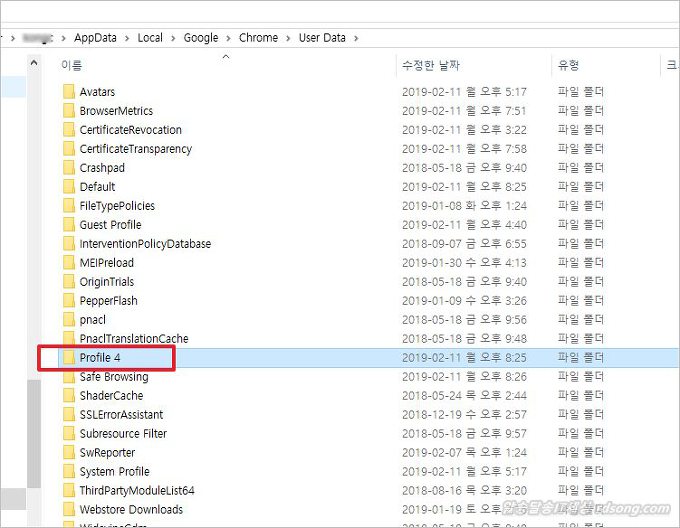
Task: Open the dropdown arrow after Chrome breadcrumb
Action: point(288,38)
